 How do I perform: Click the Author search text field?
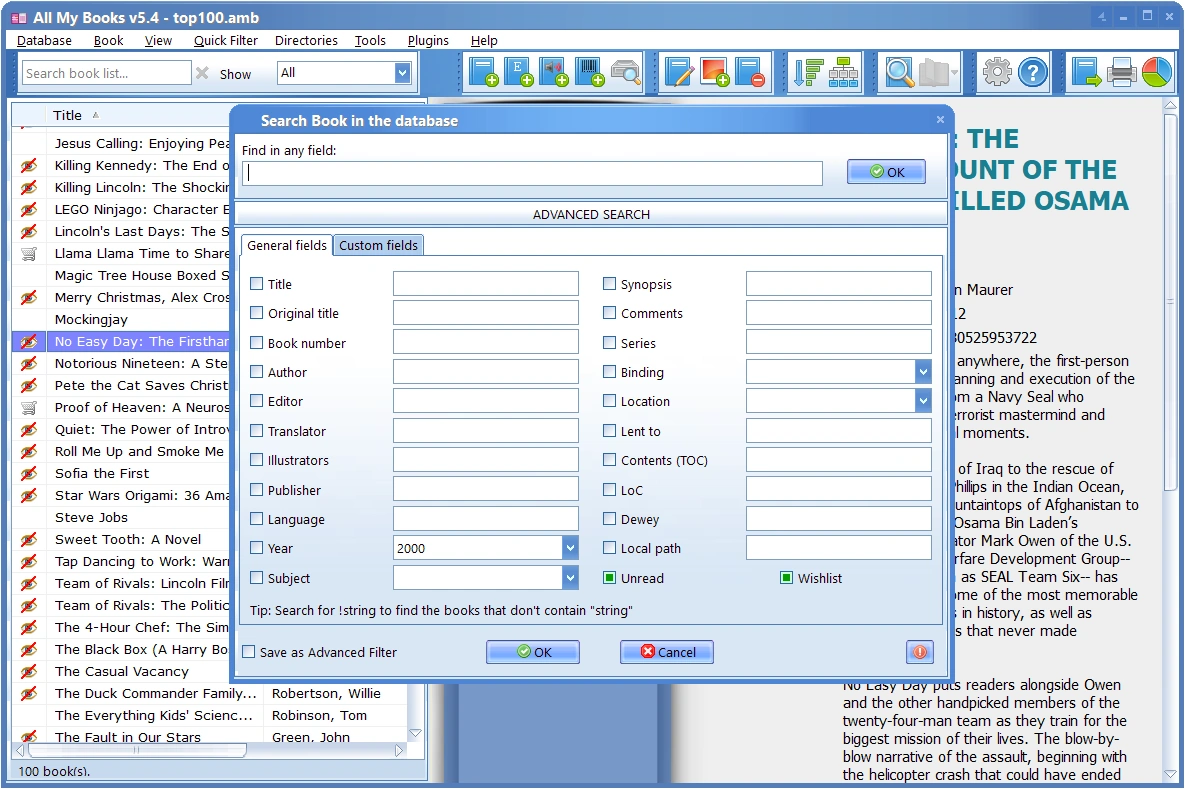[486, 372]
